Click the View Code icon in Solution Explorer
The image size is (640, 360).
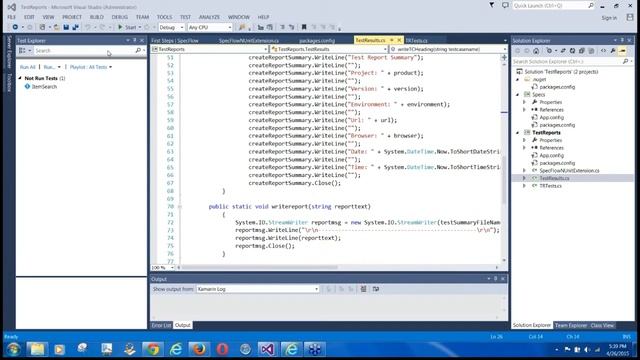coord(603,51)
